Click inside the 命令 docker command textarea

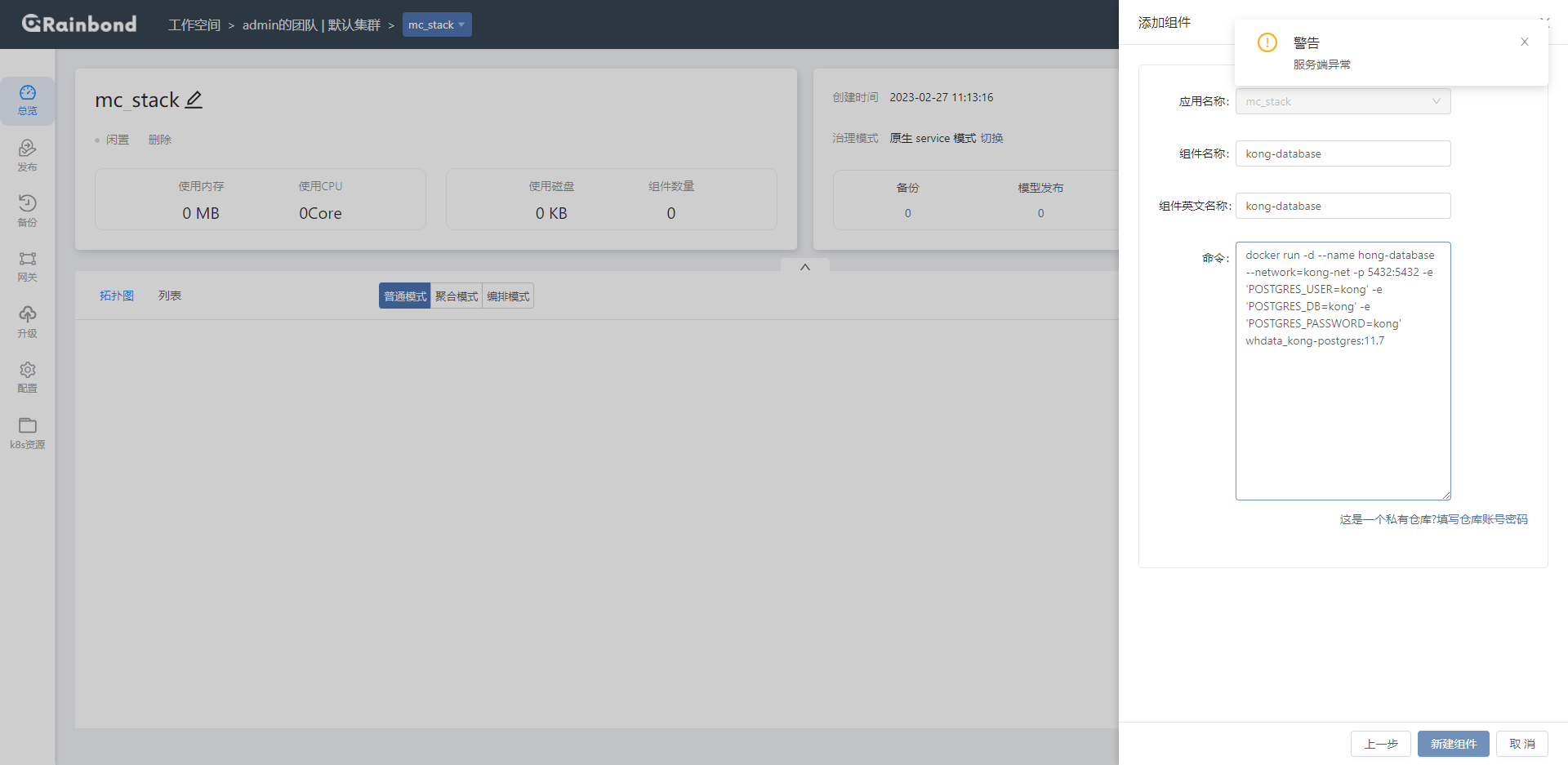click(x=1343, y=371)
